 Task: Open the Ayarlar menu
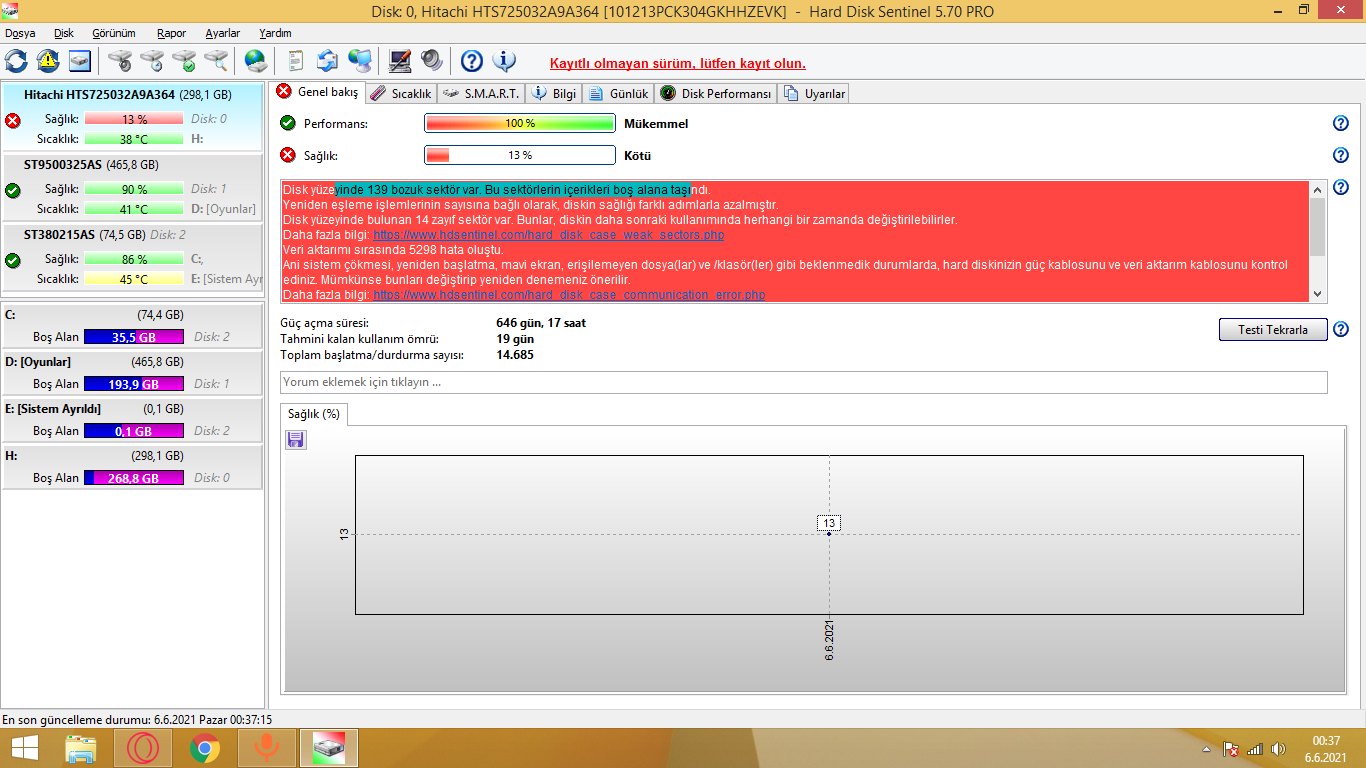pyautogui.click(x=223, y=33)
